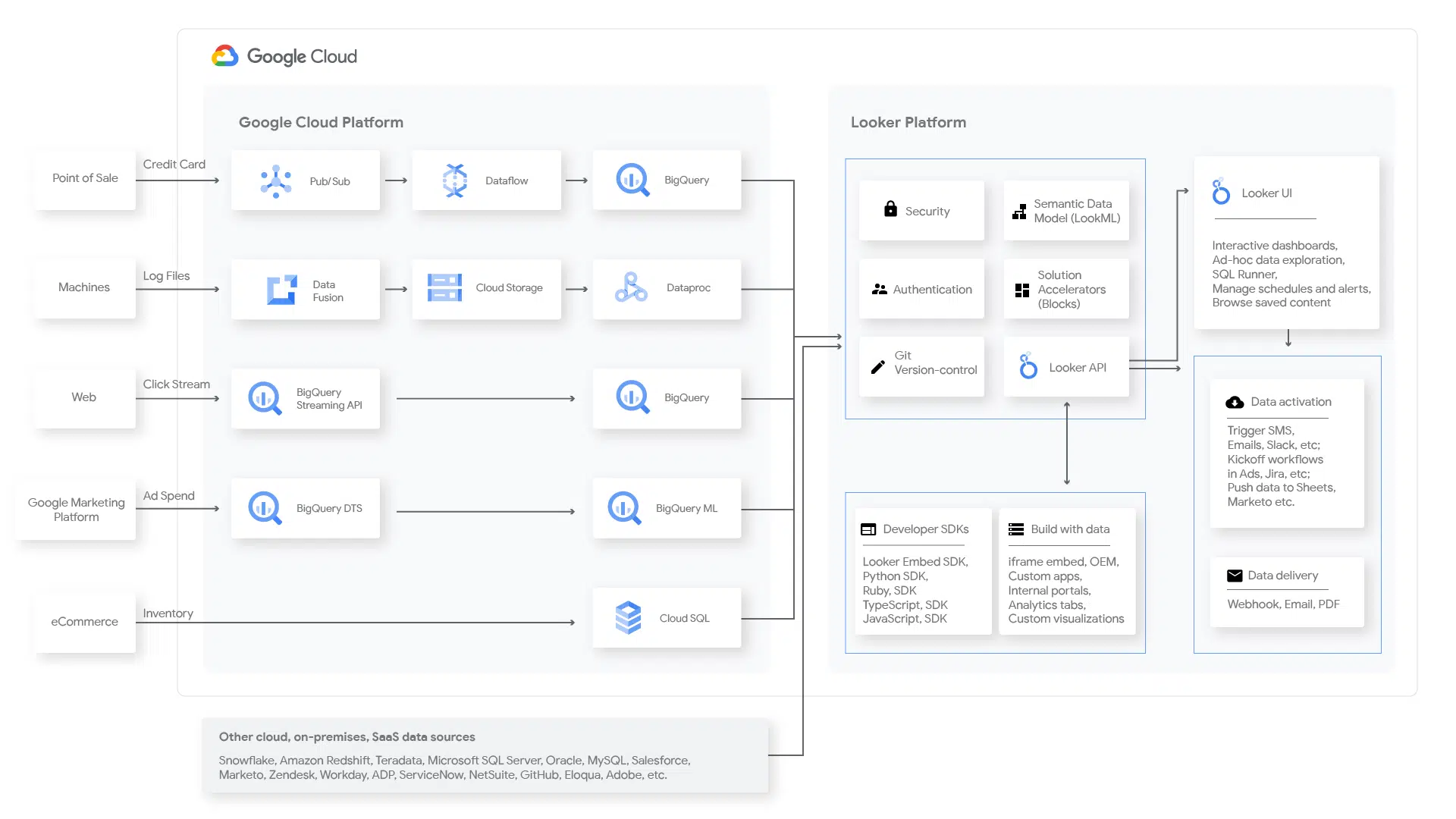The width and height of the screenshot is (1456, 819).
Task: Click the Pub/Sub icon
Action: pyautogui.click(x=276, y=181)
